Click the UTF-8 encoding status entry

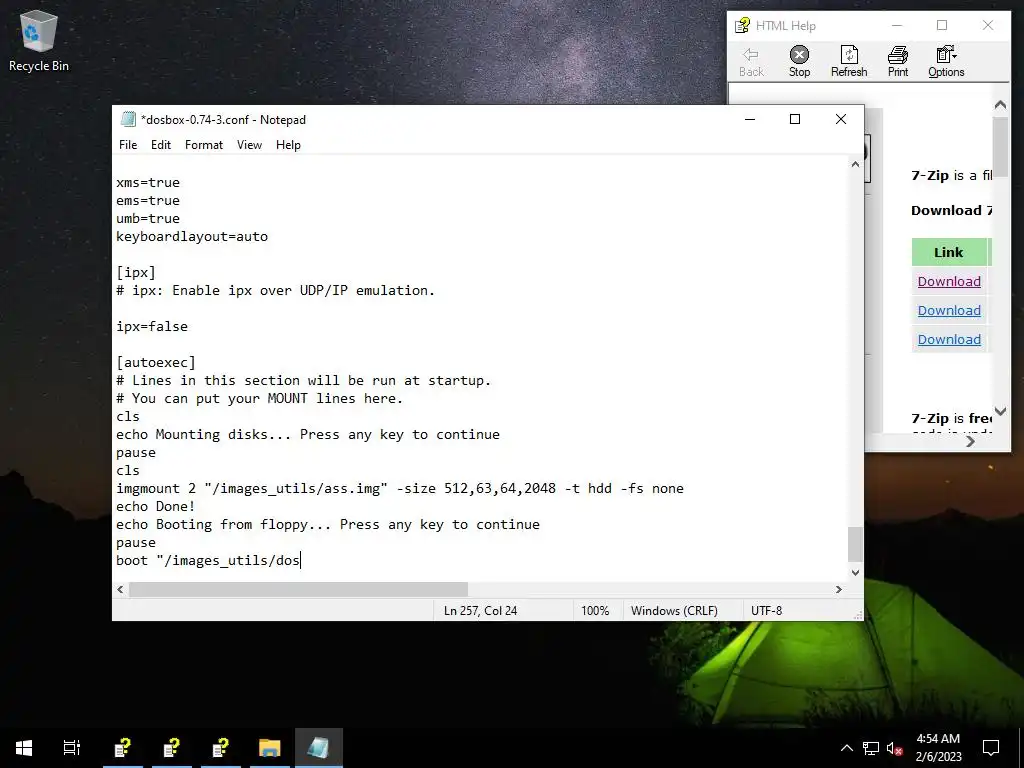pyautogui.click(x=766, y=611)
